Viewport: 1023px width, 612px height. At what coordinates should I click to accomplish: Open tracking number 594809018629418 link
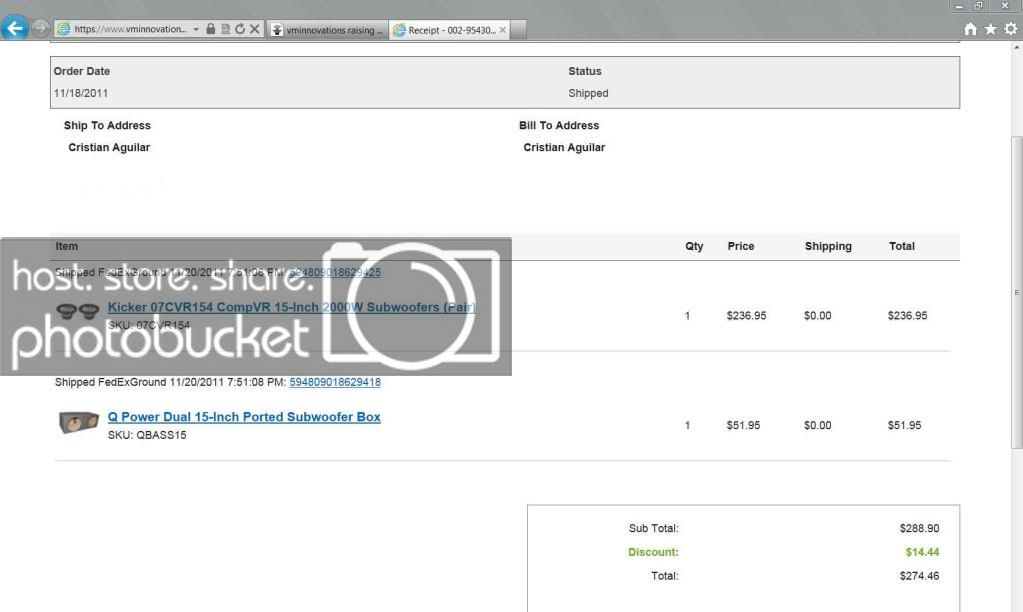335,382
